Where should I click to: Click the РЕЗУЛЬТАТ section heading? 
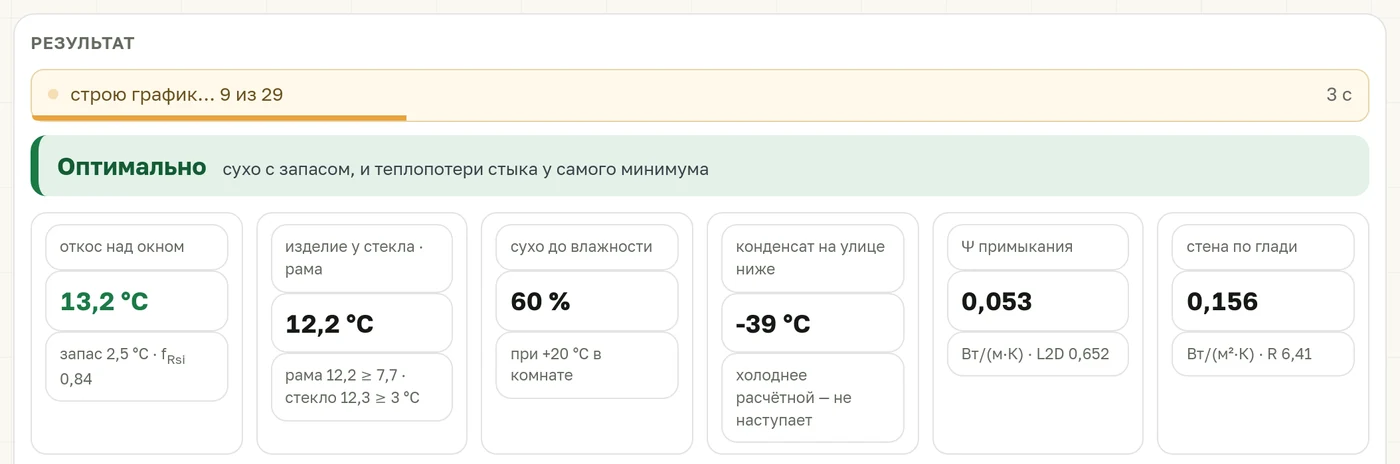point(83,44)
